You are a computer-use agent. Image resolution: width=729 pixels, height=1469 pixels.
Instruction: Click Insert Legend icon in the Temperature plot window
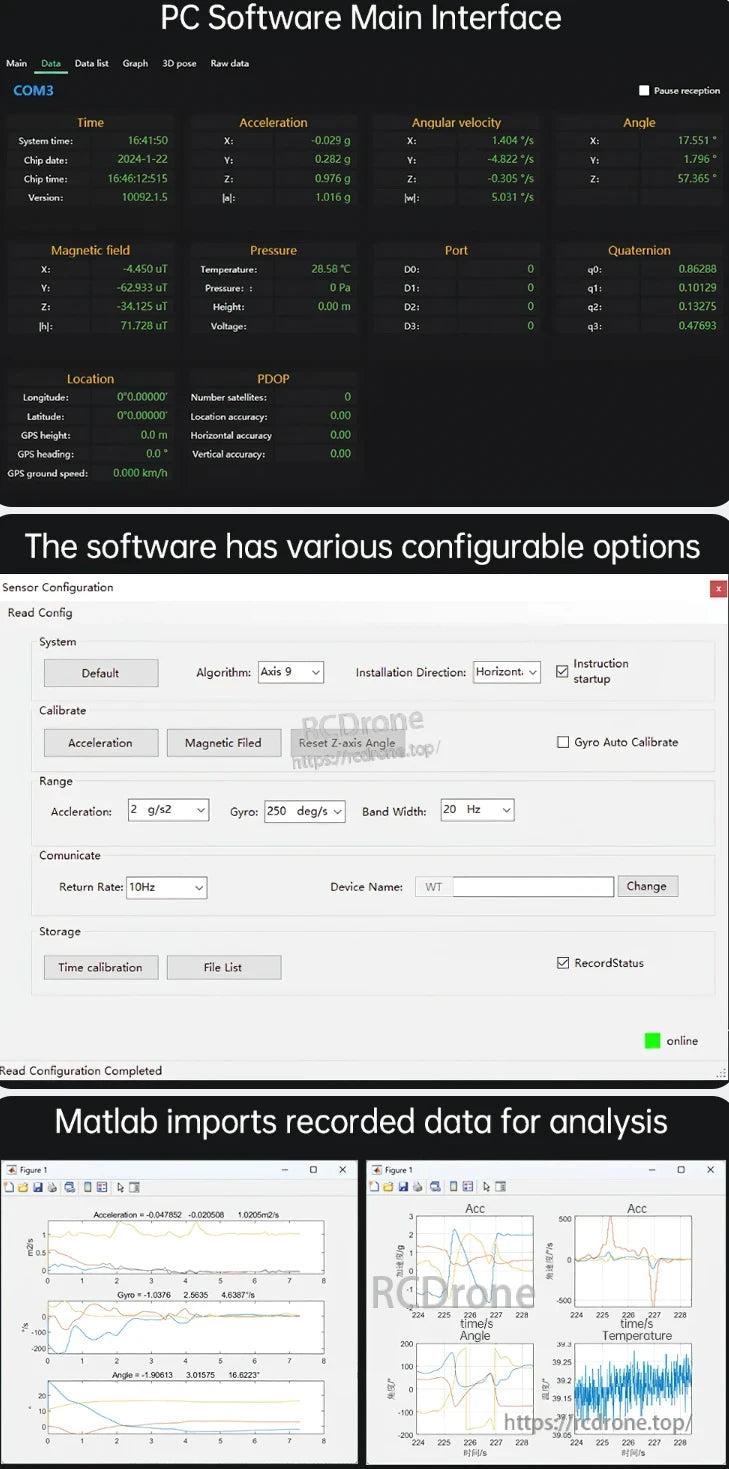467,1187
